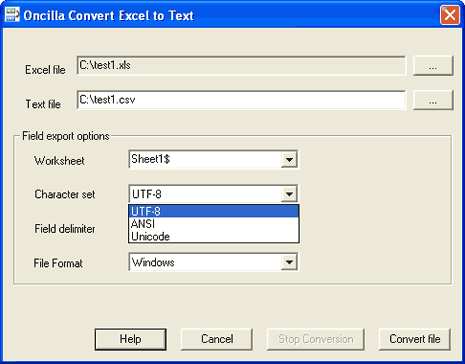Viewport: 465px width, 364px height.
Task: Click the Convert file button
Action: point(415,339)
